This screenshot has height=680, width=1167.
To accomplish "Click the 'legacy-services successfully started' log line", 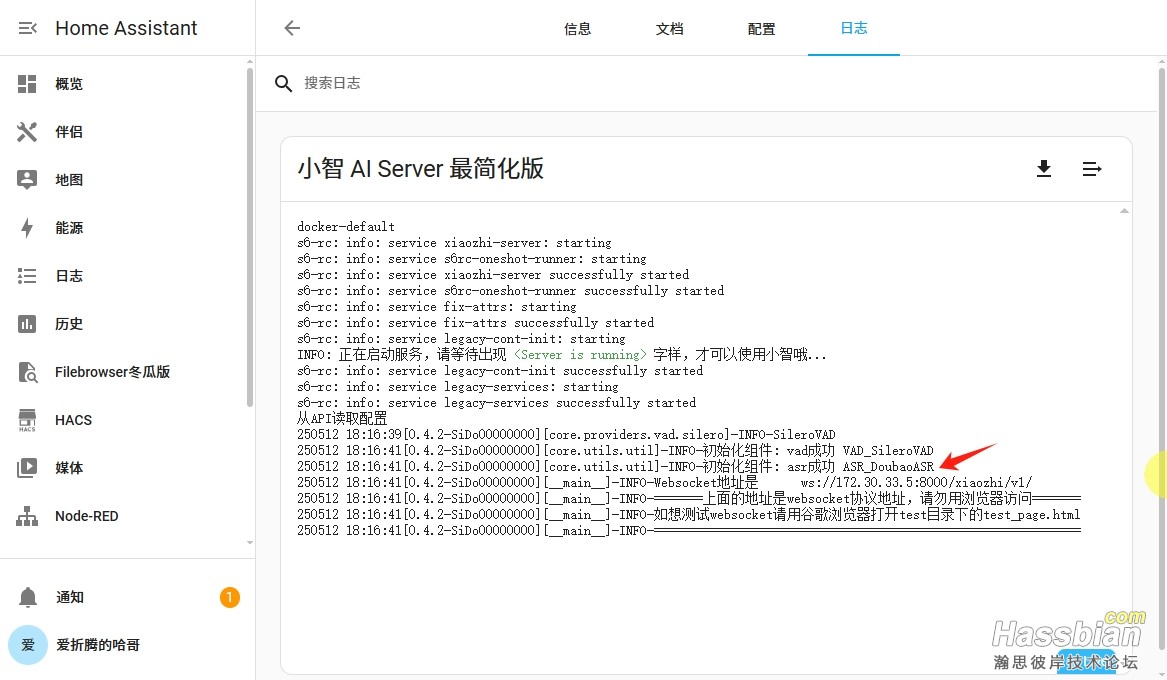I will pyautogui.click(x=496, y=403).
